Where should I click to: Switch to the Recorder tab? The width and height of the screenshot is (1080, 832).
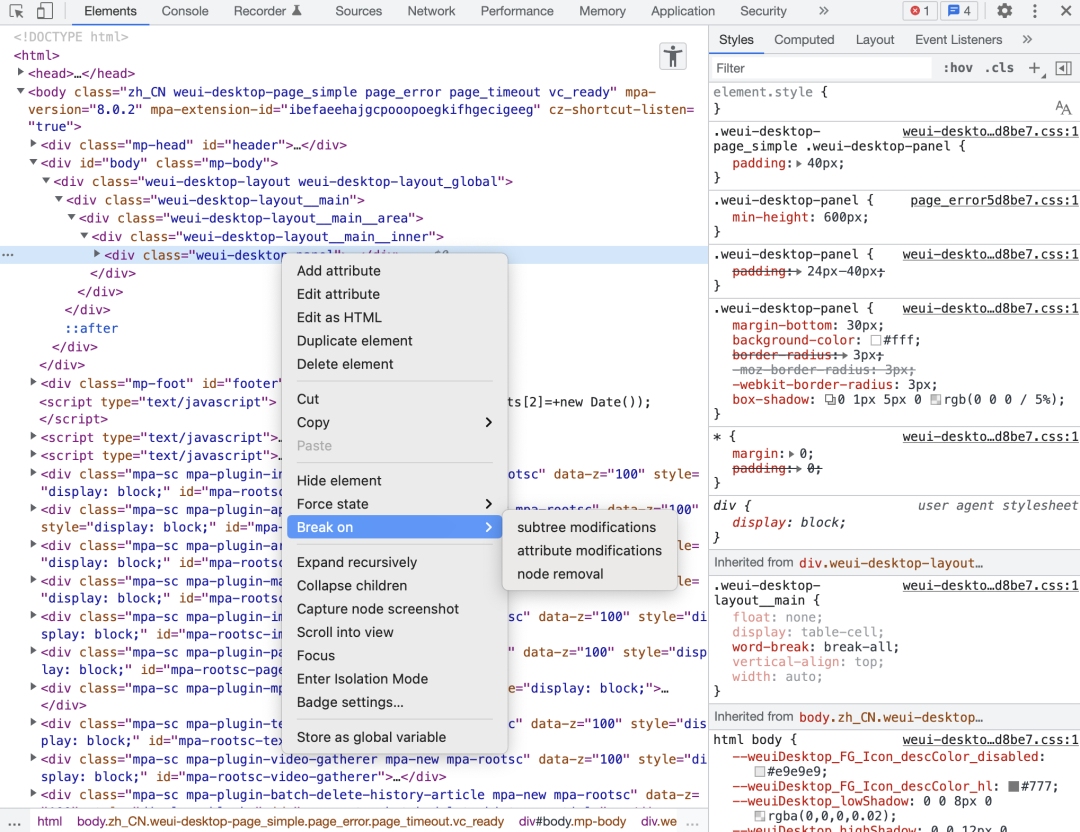click(267, 11)
